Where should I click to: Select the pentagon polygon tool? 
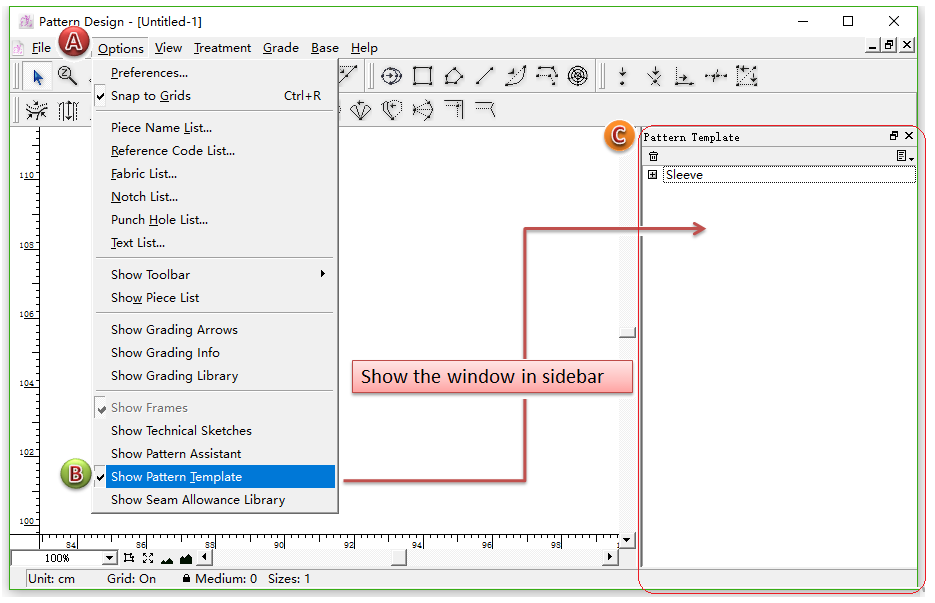tap(454, 76)
